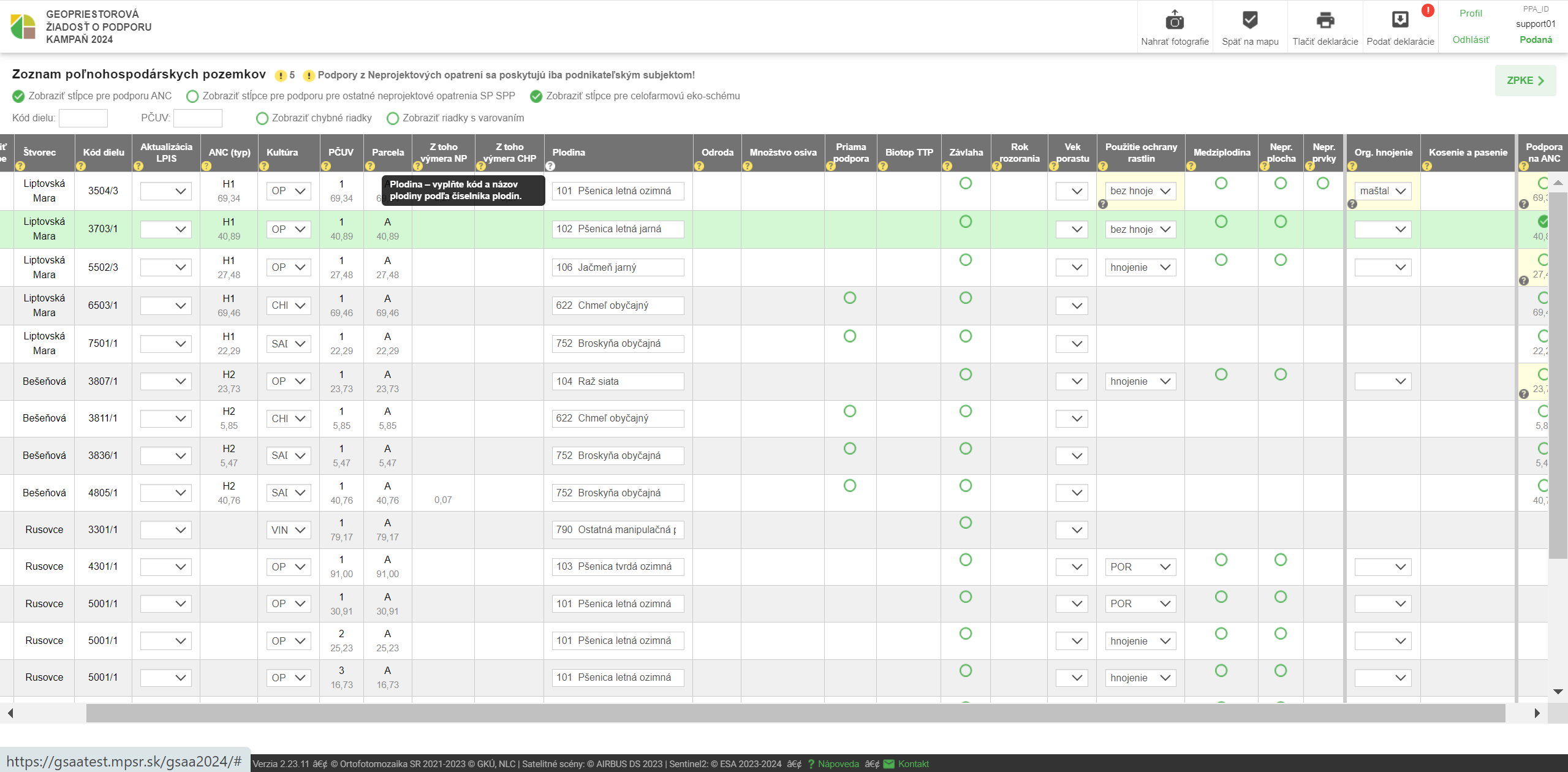Click the green envelope Kontakt icon in footer
Screen dimensions: 1568x772
889,764
